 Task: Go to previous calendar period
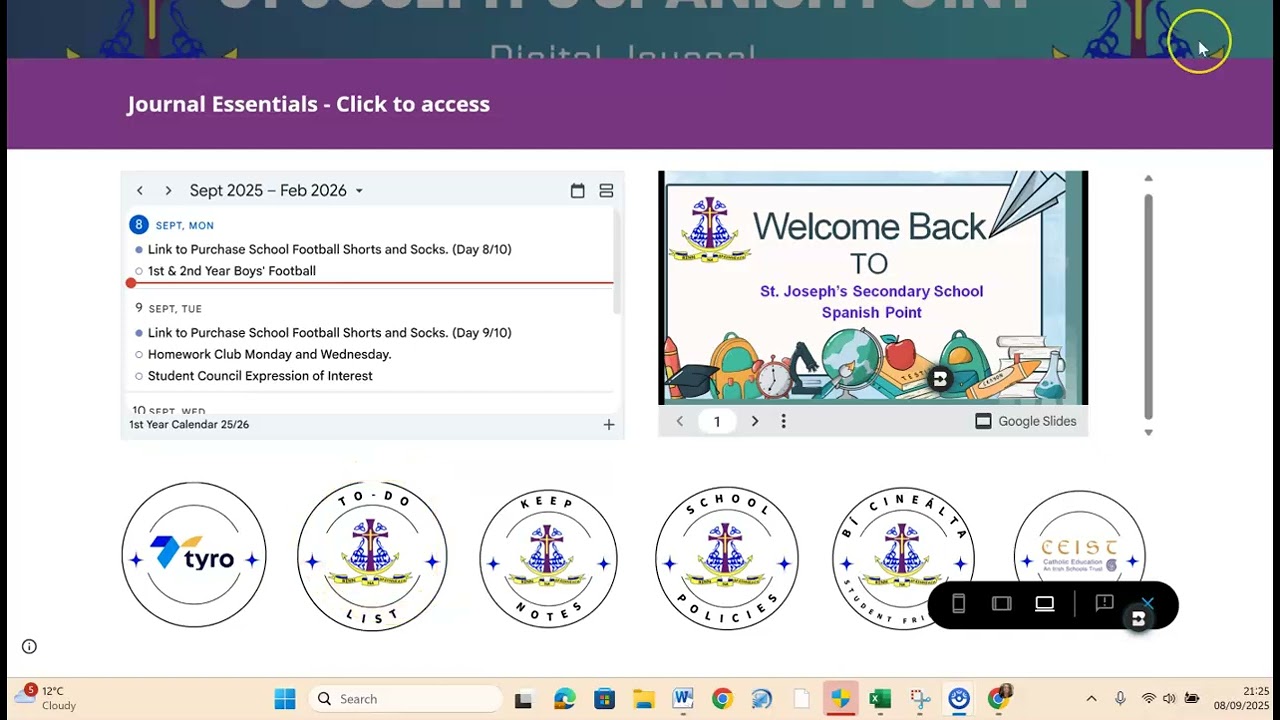coord(140,191)
